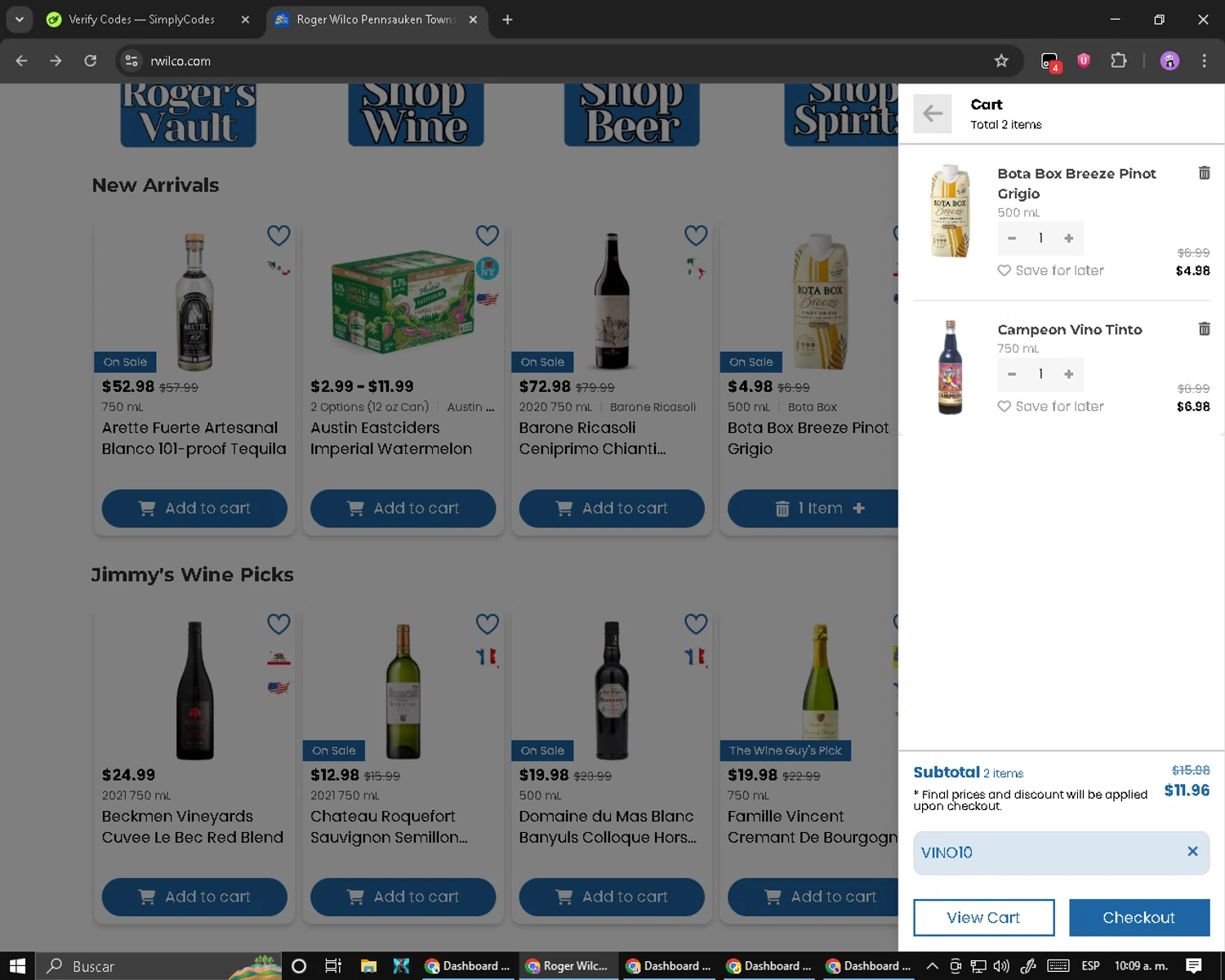Screen dimensions: 1225x980
Task: Favorite Chateau Roquefort Sauvignon Semillon heart
Action: pos(488,624)
